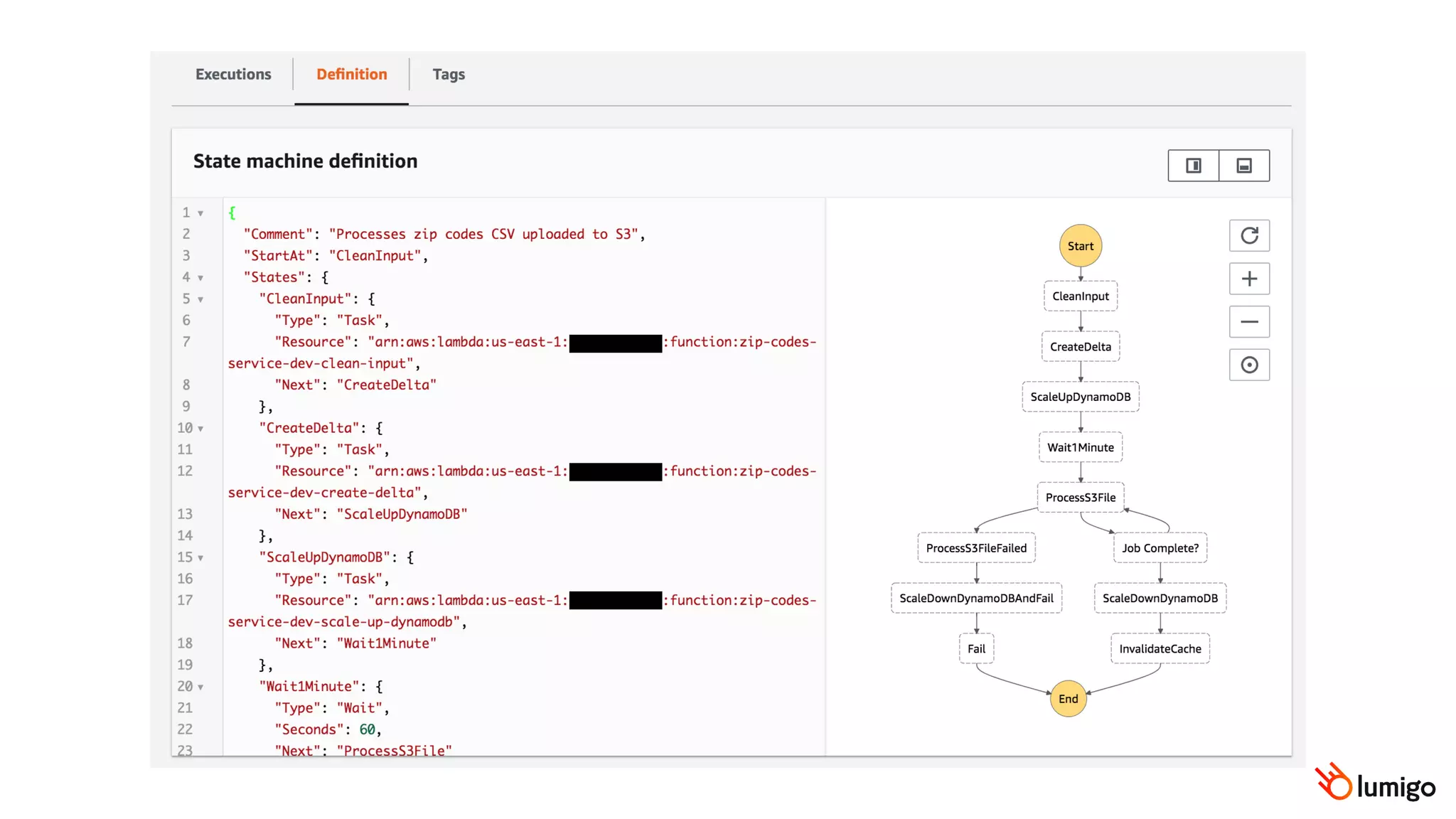Collapse the ScaleUpDynamoDB block at line 15
This screenshot has width=1456, height=819.
click(200, 558)
